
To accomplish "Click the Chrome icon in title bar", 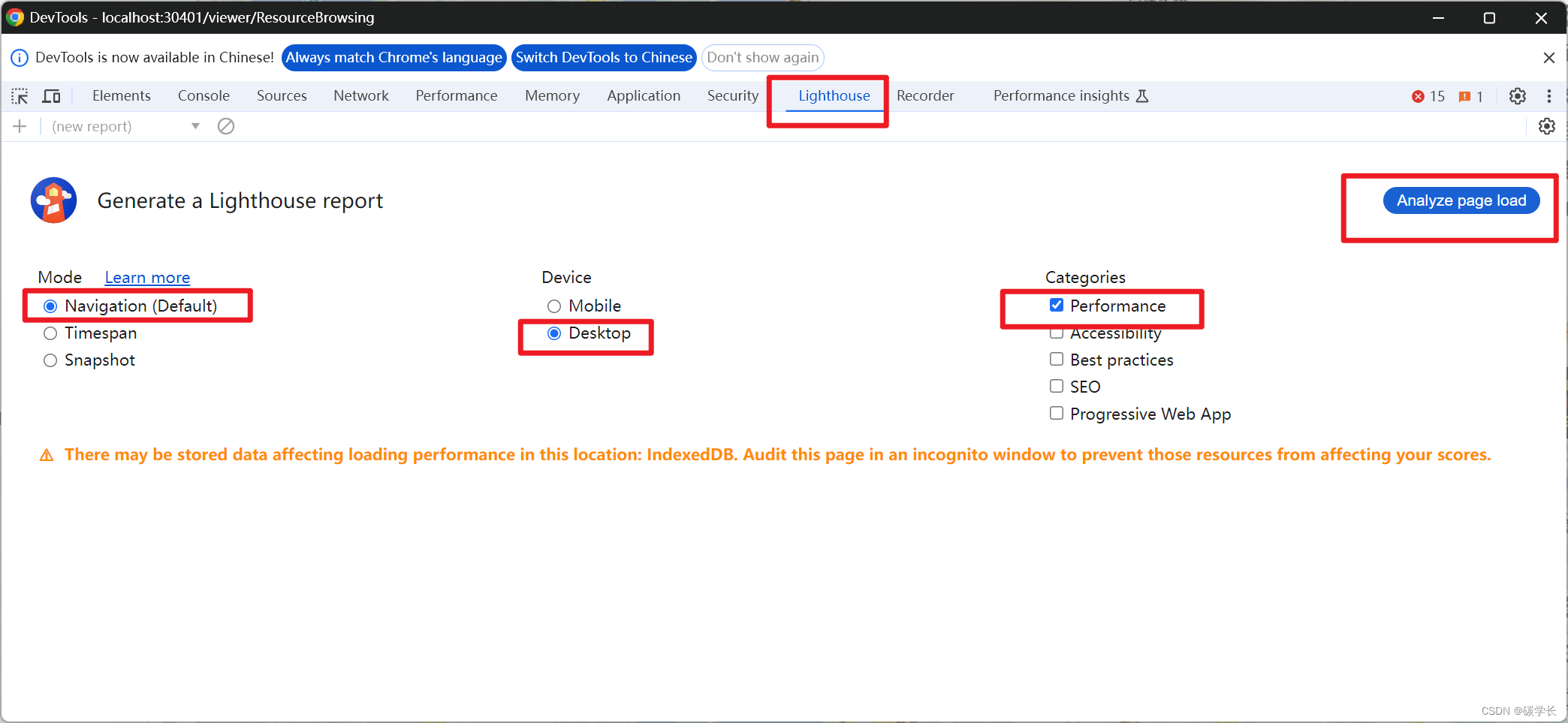I will 15,17.
